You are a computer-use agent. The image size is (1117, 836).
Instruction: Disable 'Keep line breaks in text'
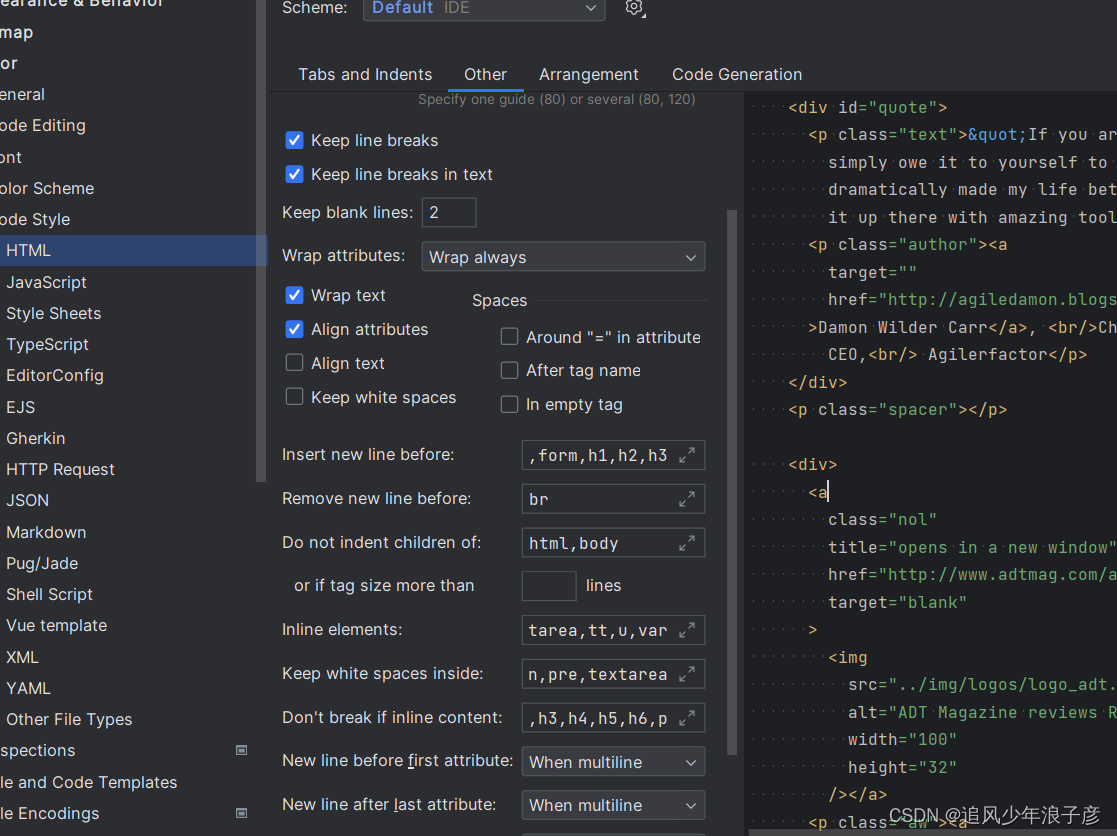pos(294,174)
